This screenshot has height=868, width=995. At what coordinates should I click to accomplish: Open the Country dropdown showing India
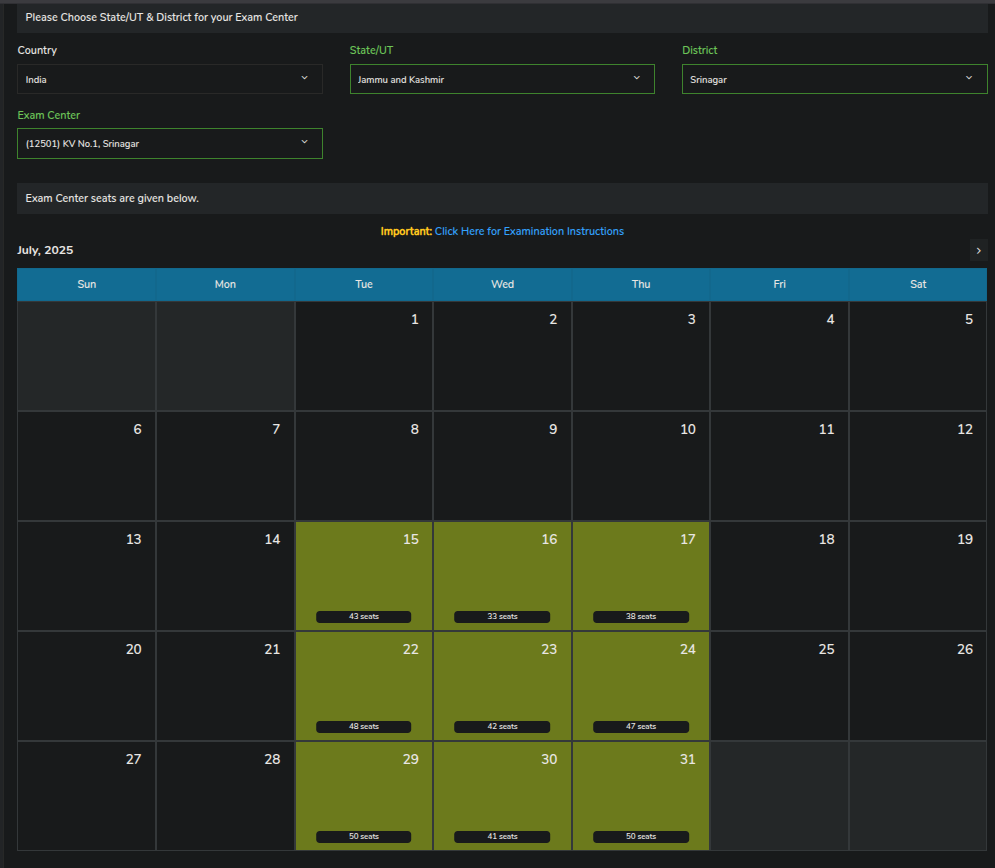click(169, 79)
